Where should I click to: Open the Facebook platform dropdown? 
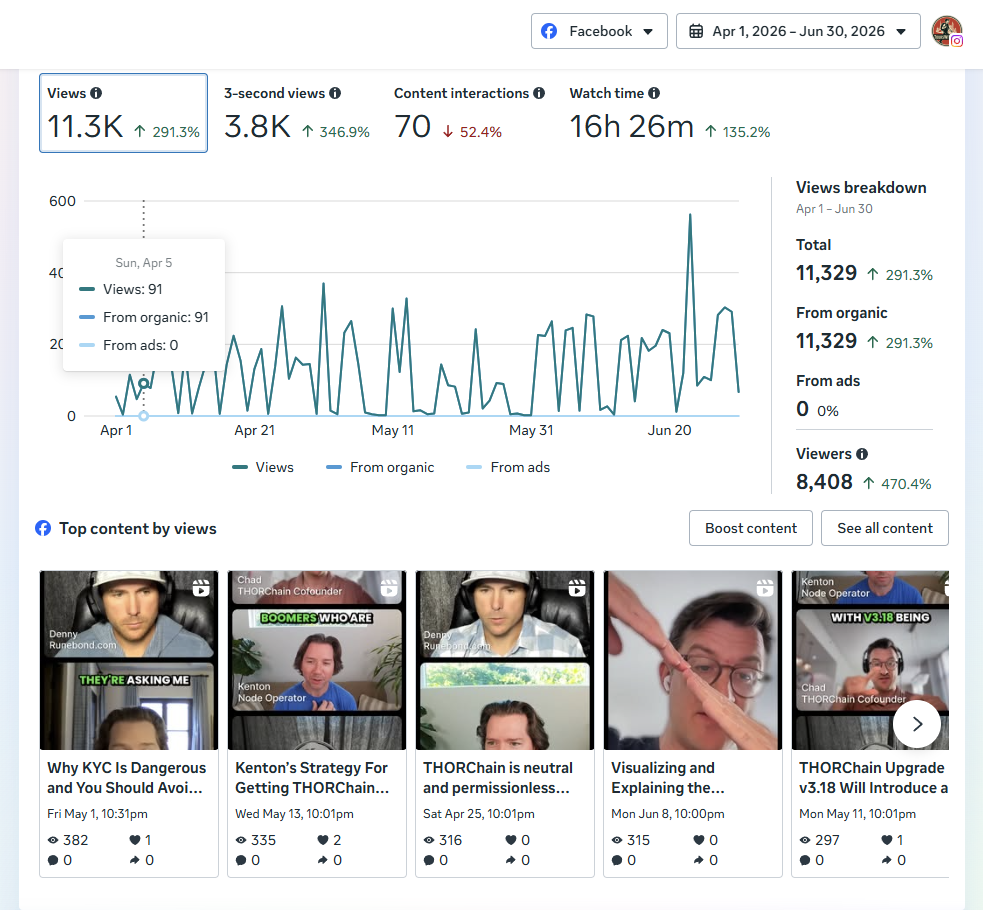coord(599,31)
